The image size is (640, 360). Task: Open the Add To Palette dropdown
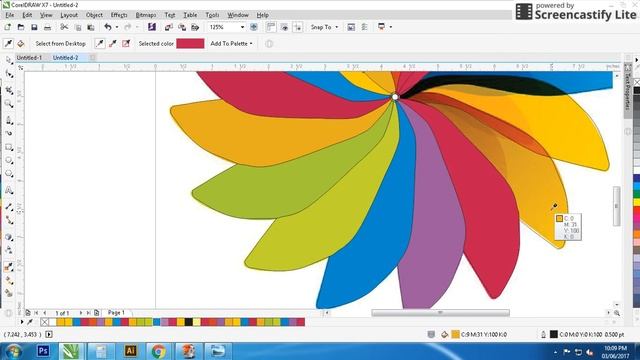tap(231, 44)
